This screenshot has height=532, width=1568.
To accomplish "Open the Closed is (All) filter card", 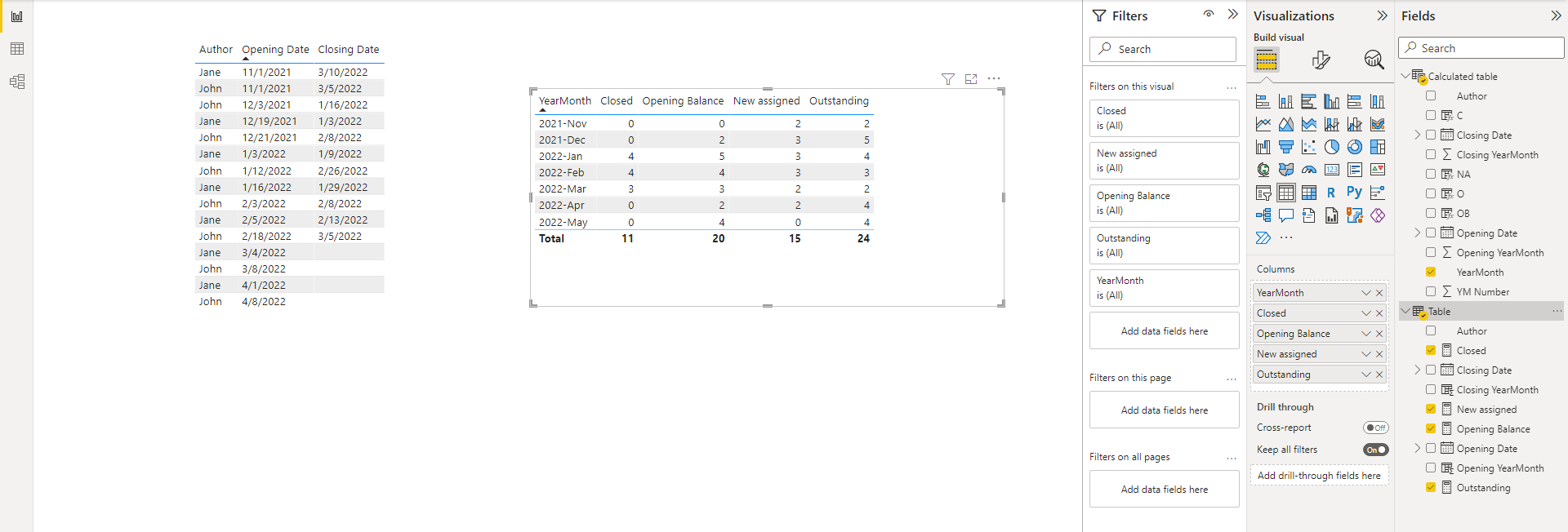I will (x=1164, y=118).
